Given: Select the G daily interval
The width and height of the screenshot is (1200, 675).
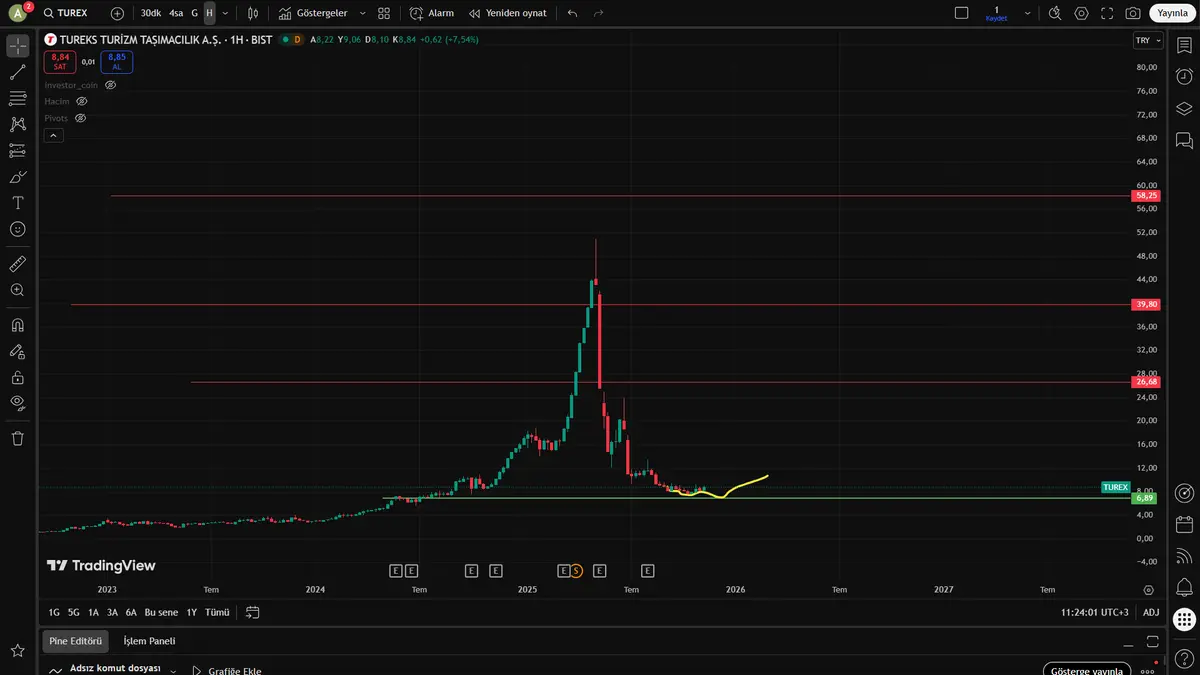Looking at the screenshot, I should (x=195, y=13).
